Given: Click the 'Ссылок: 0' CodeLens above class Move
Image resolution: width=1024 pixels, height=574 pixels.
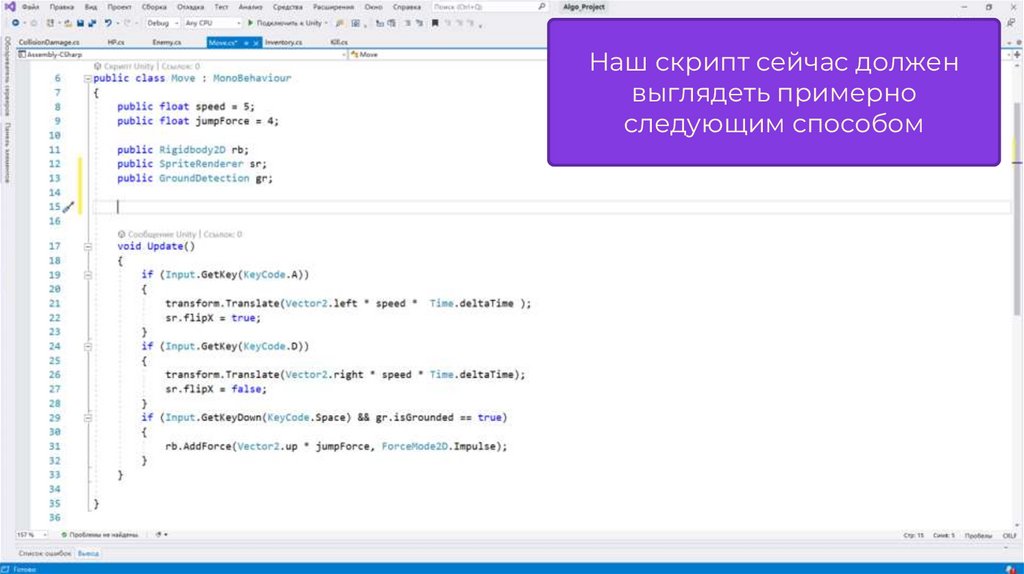Looking at the screenshot, I should click(x=181, y=67).
